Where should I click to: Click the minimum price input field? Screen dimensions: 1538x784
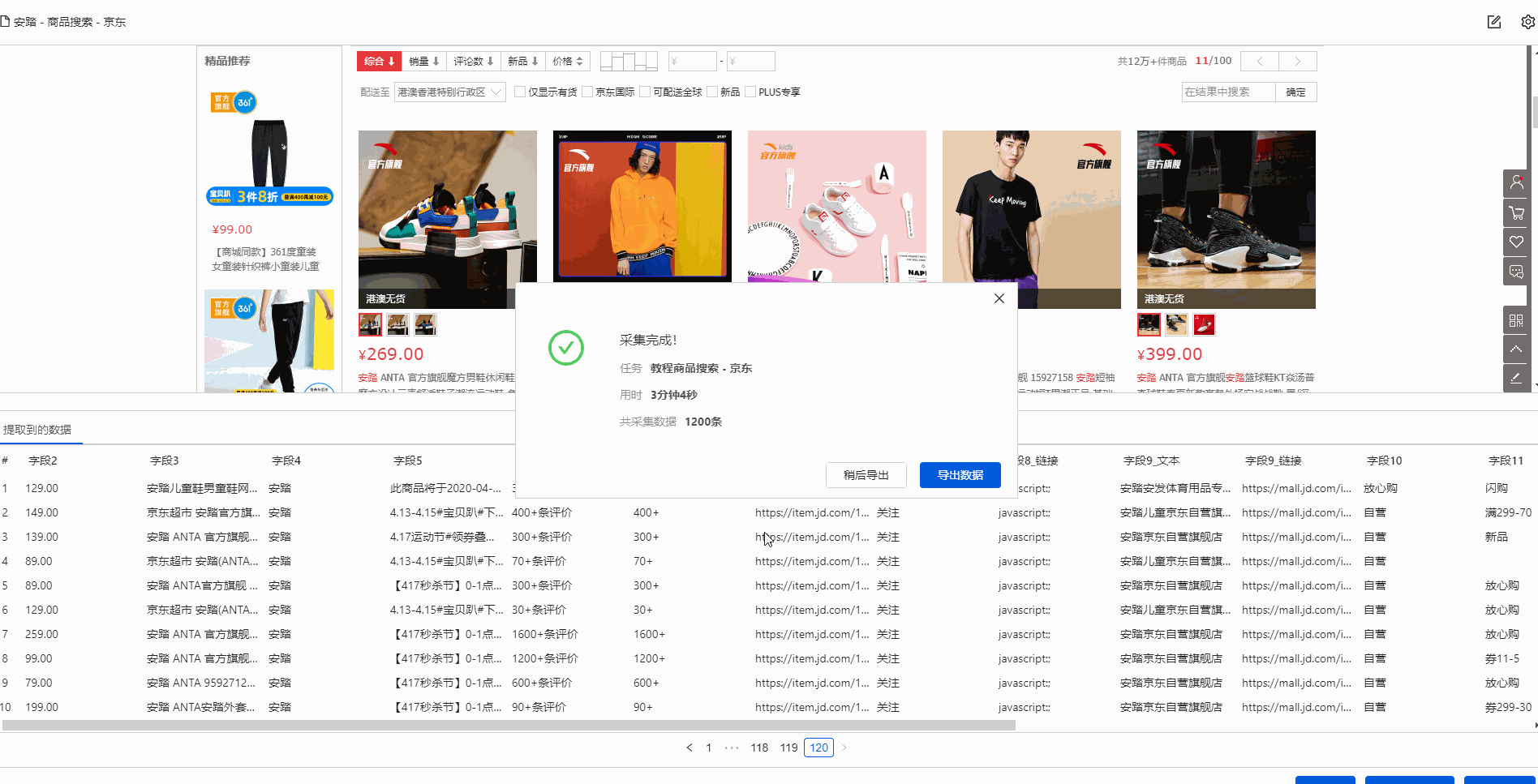click(x=692, y=61)
